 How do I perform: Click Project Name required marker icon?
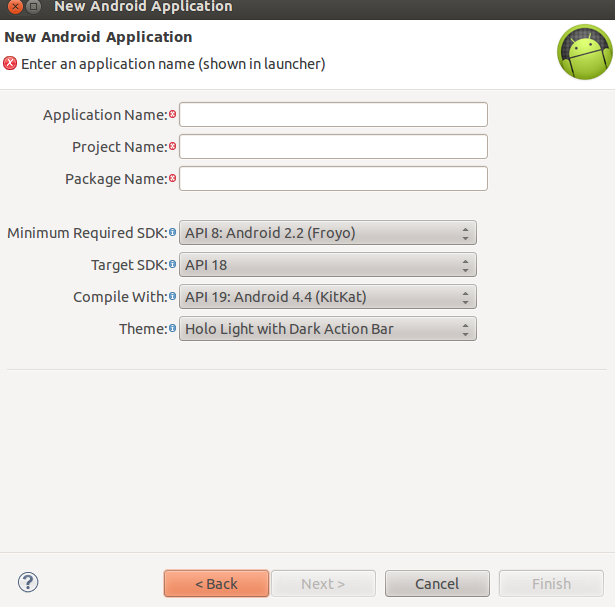[x=172, y=147]
